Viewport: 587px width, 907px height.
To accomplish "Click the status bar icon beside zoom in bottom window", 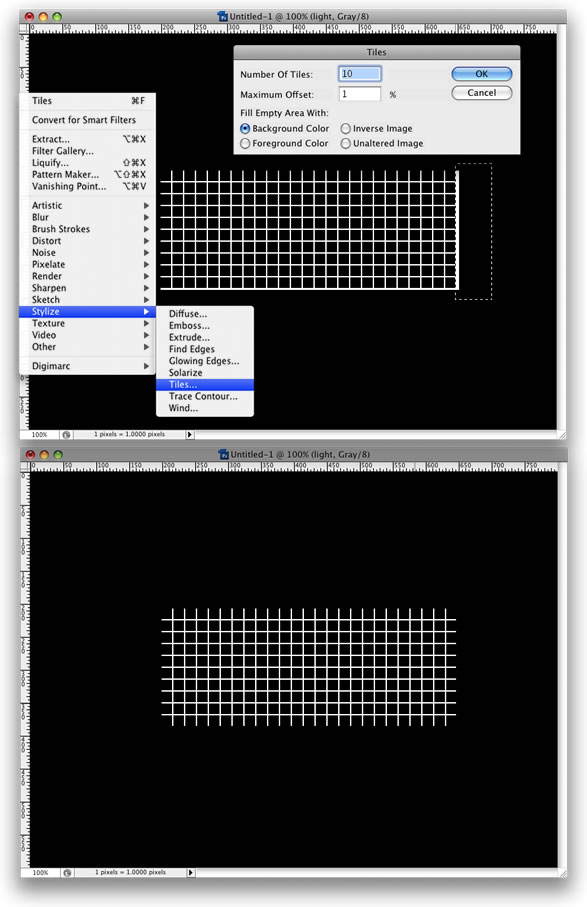I will point(68,872).
